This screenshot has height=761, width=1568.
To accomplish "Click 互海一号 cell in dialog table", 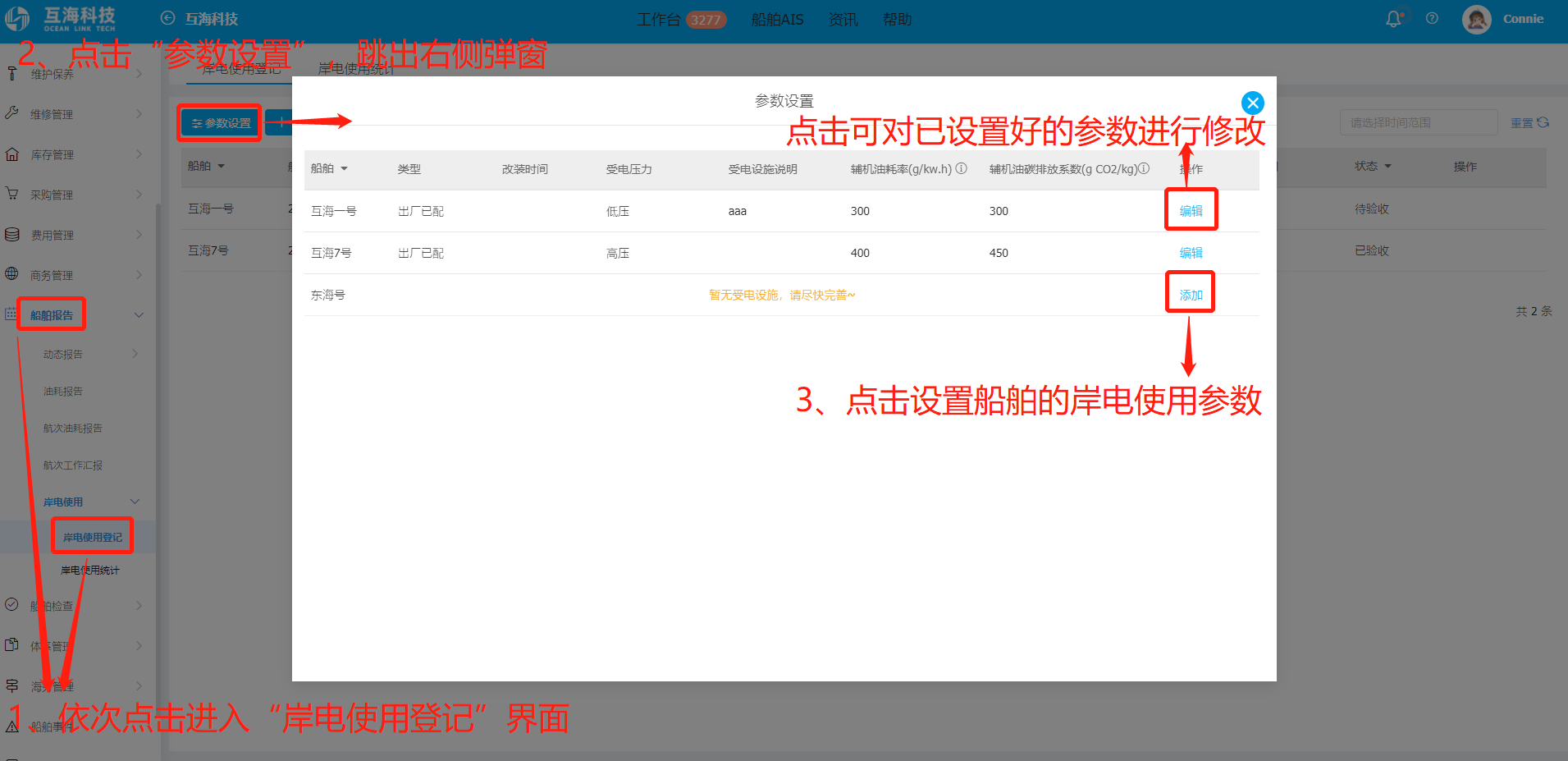I will point(333,211).
